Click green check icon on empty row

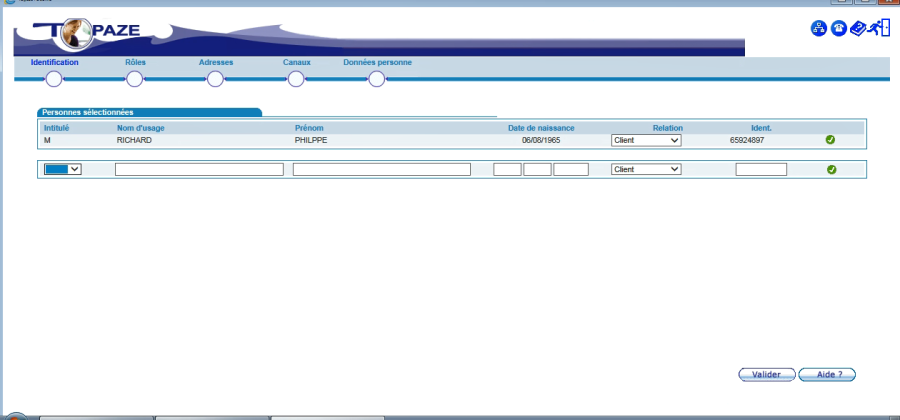coord(831,170)
